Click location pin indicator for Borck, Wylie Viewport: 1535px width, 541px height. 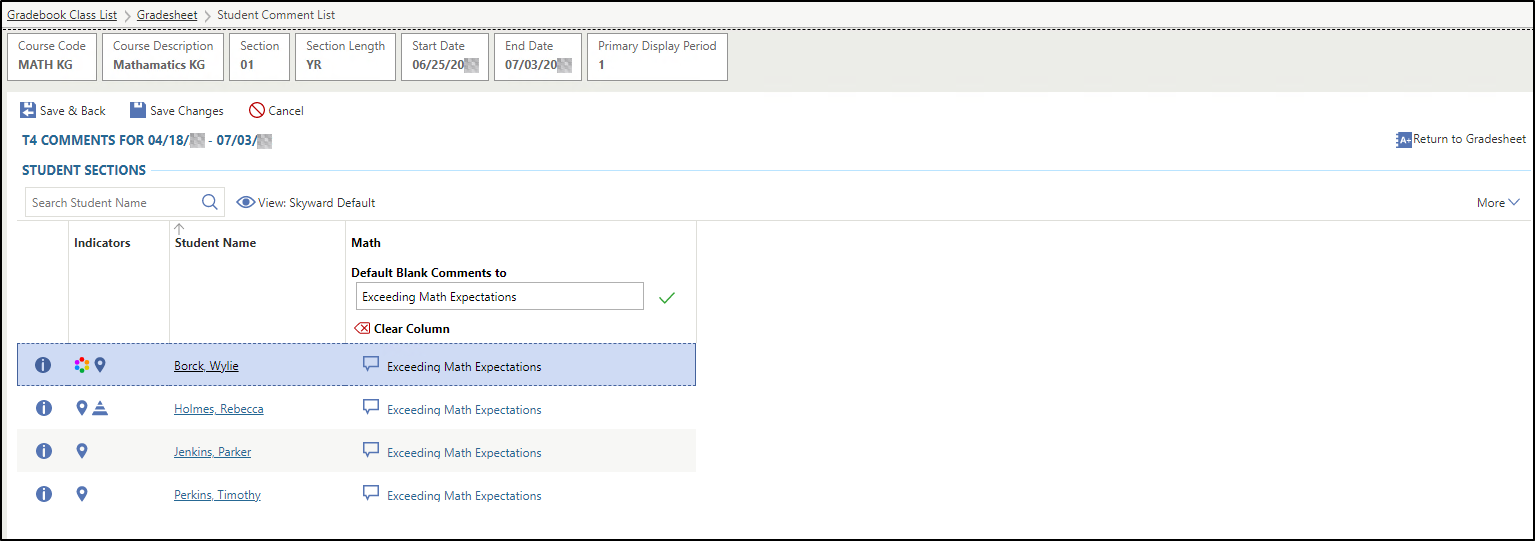click(x=100, y=365)
